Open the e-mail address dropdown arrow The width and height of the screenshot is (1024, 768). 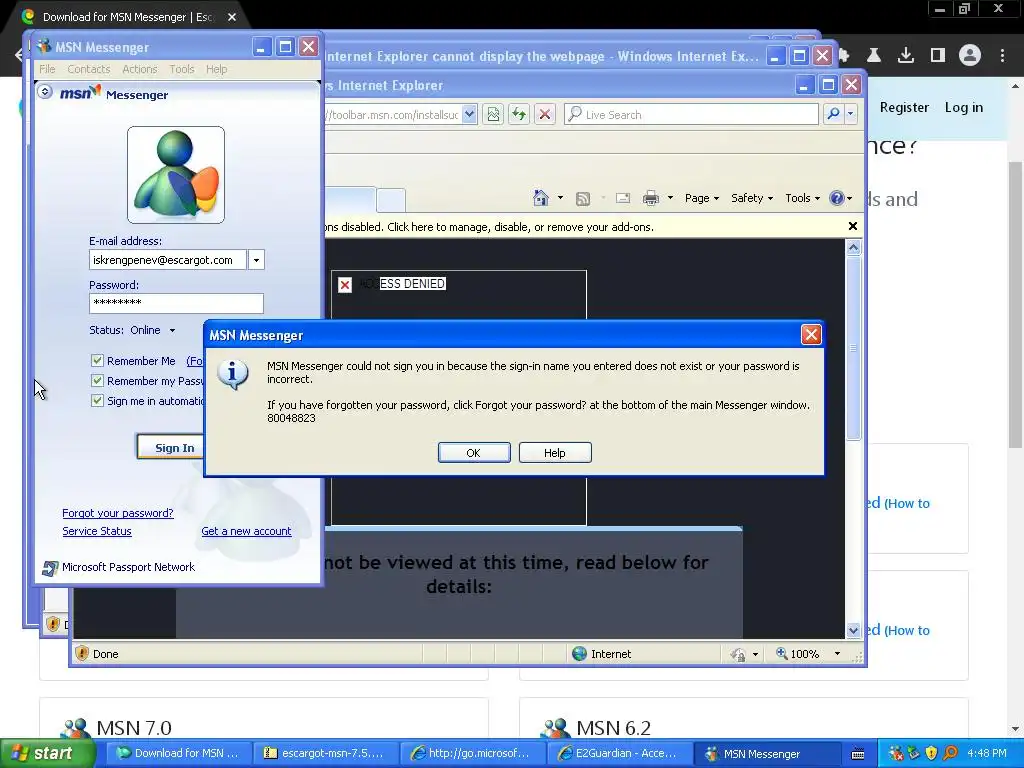(x=256, y=260)
